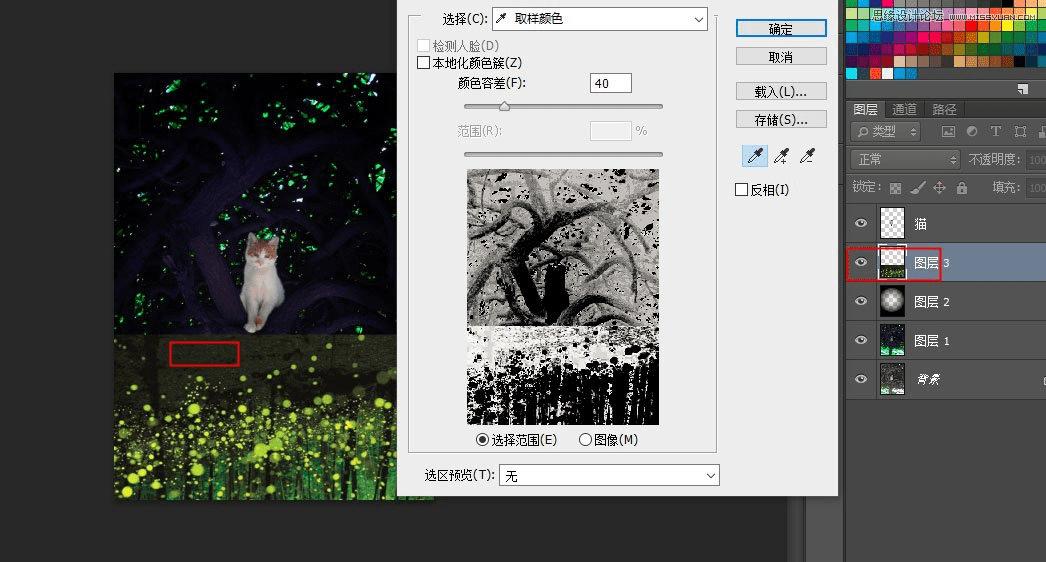
Task: Hide the 猫 layer via eye icon
Action: [861, 223]
